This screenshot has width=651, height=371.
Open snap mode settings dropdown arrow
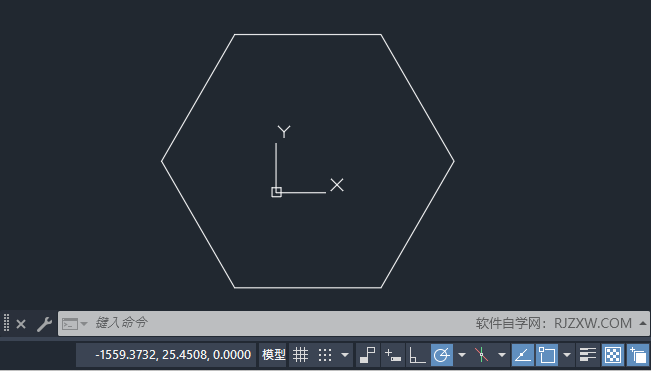[345, 355]
